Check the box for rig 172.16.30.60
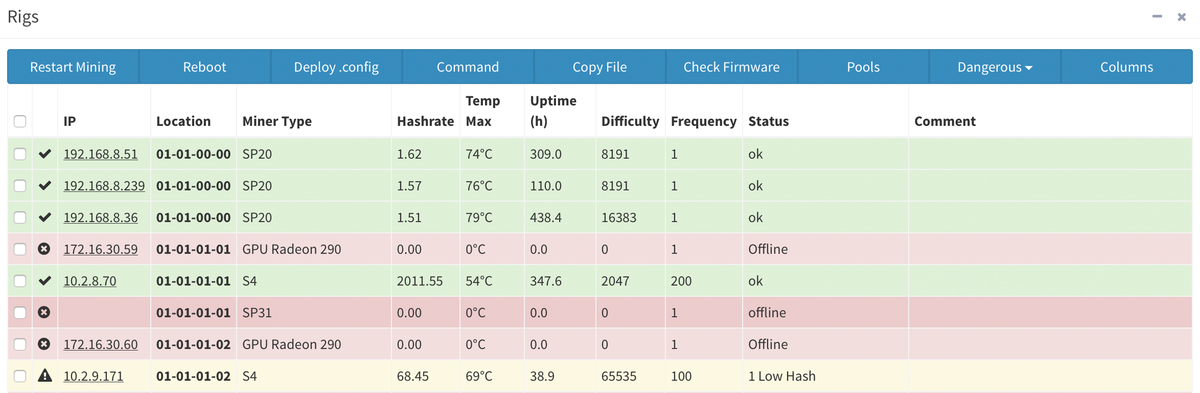Screen dimensions: 1200x393 [x=20, y=344]
